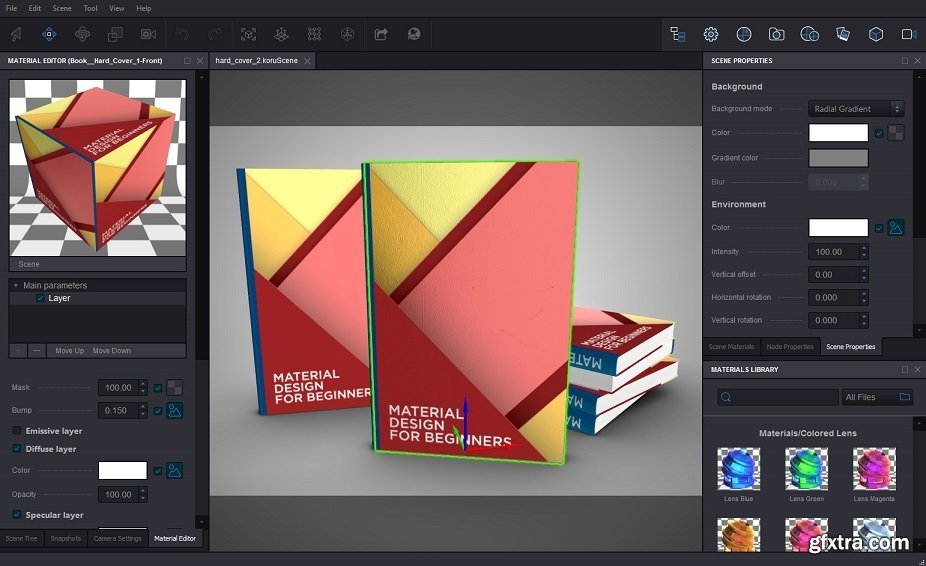Open the Scene menu
This screenshot has height=566, width=926.
[x=62, y=8]
